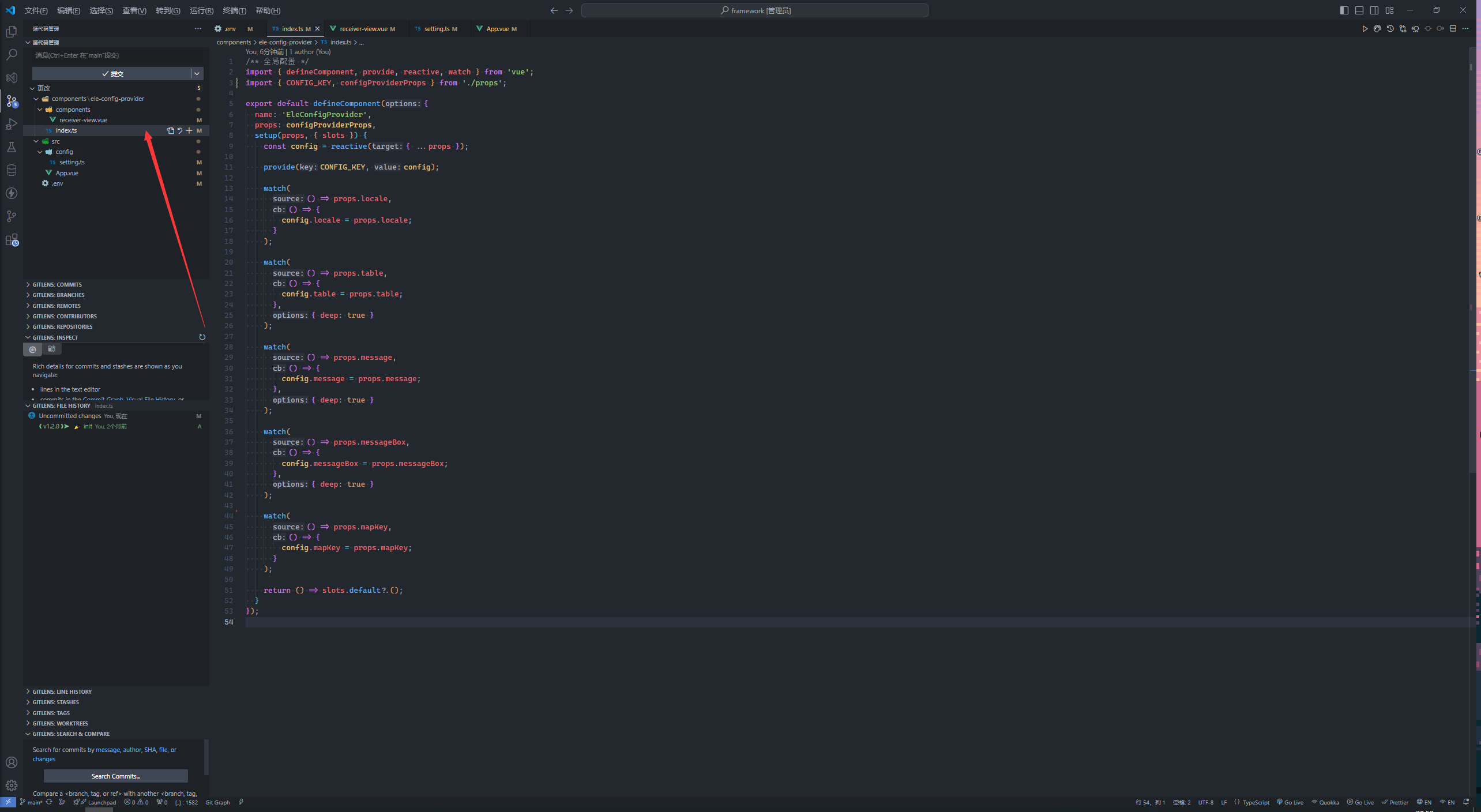This screenshot has height=812, width=1481.
Task: Discard changes on index.ts row
Action: point(179,131)
